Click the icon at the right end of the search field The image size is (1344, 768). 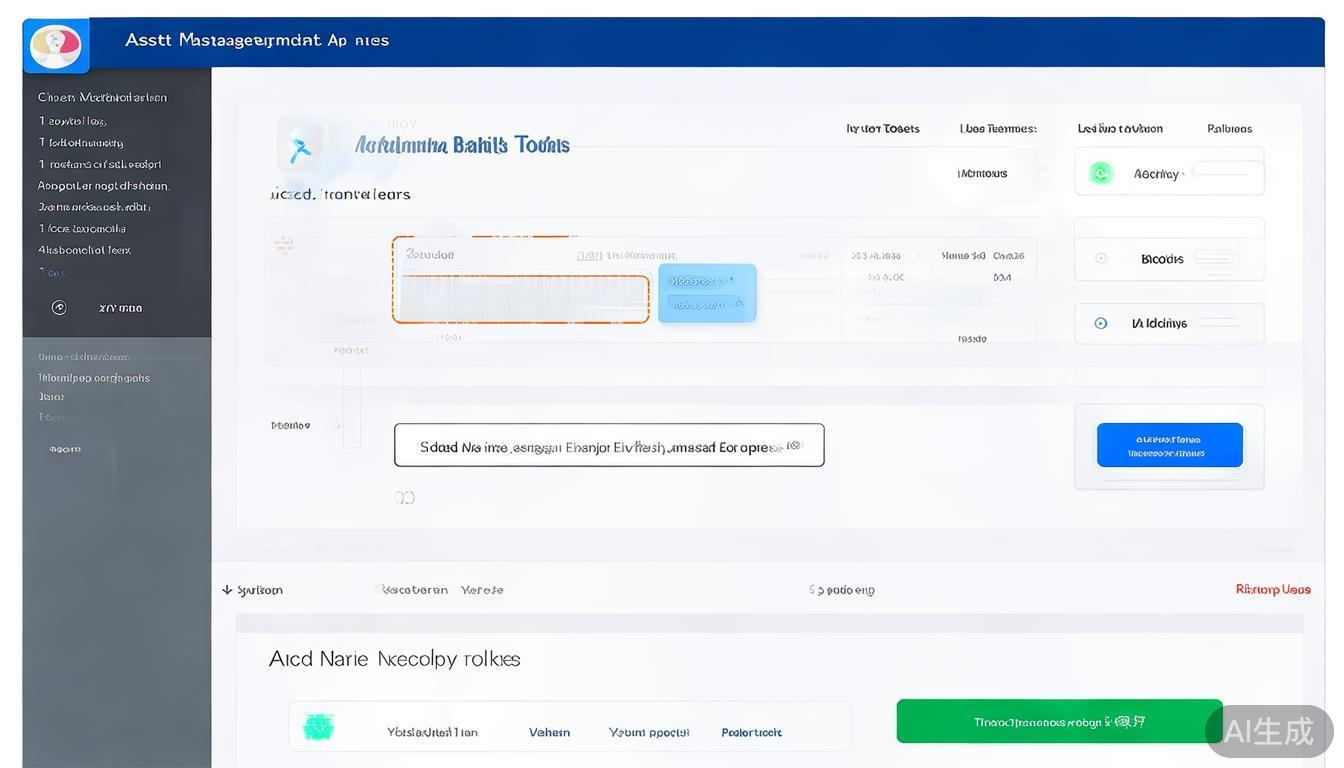point(795,445)
